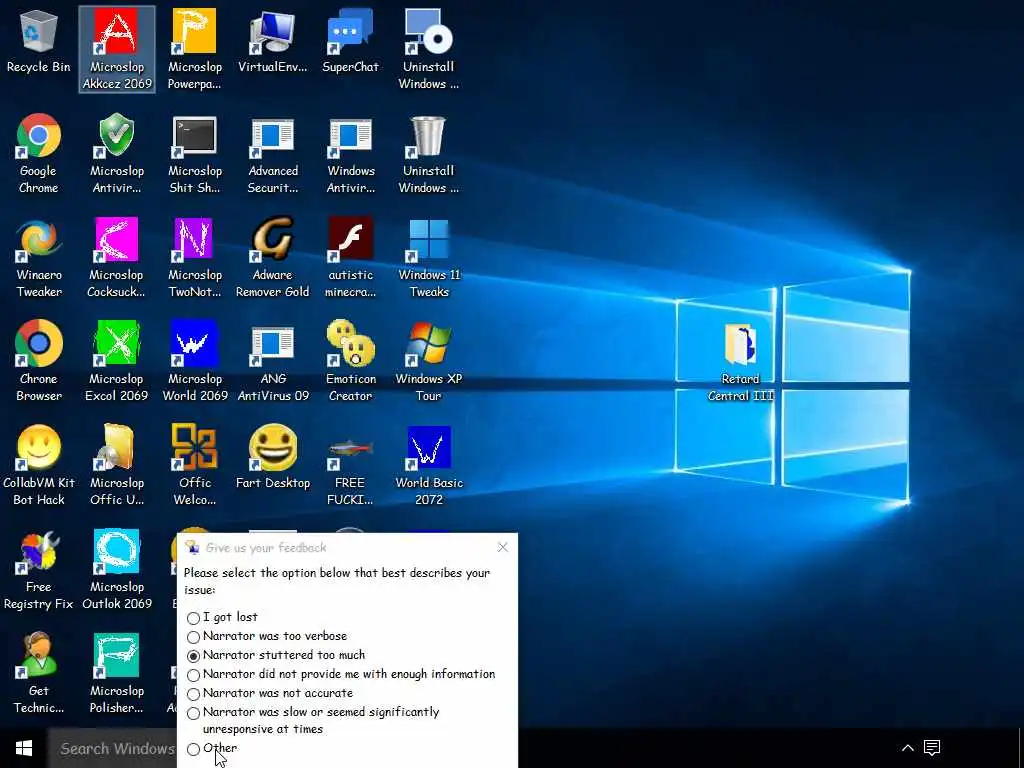Screen dimensions: 1024x768
Task: Open Offic Welco... shortcut
Action: pyautogui.click(x=195, y=466)
